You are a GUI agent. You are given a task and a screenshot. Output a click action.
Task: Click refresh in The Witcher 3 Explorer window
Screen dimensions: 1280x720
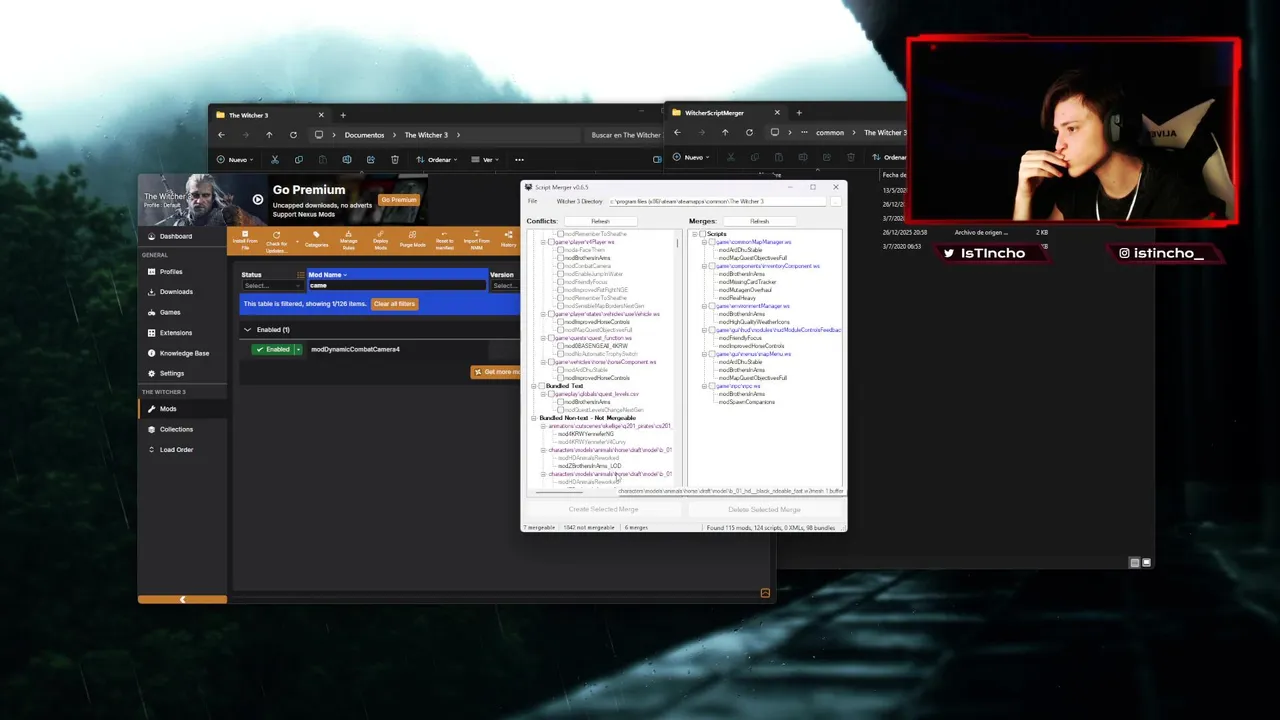click(293, 135)
